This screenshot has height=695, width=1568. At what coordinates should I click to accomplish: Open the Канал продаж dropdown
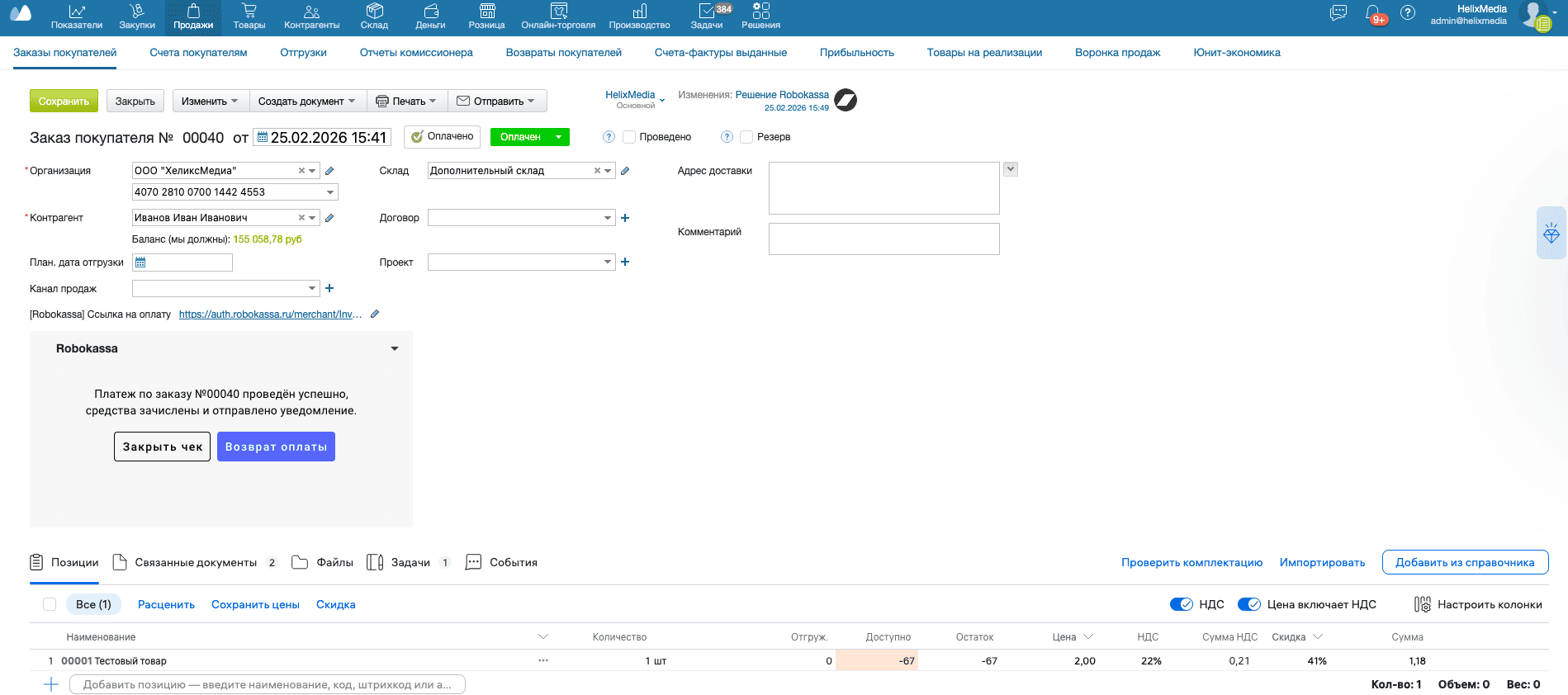click(x=312, y=288)
